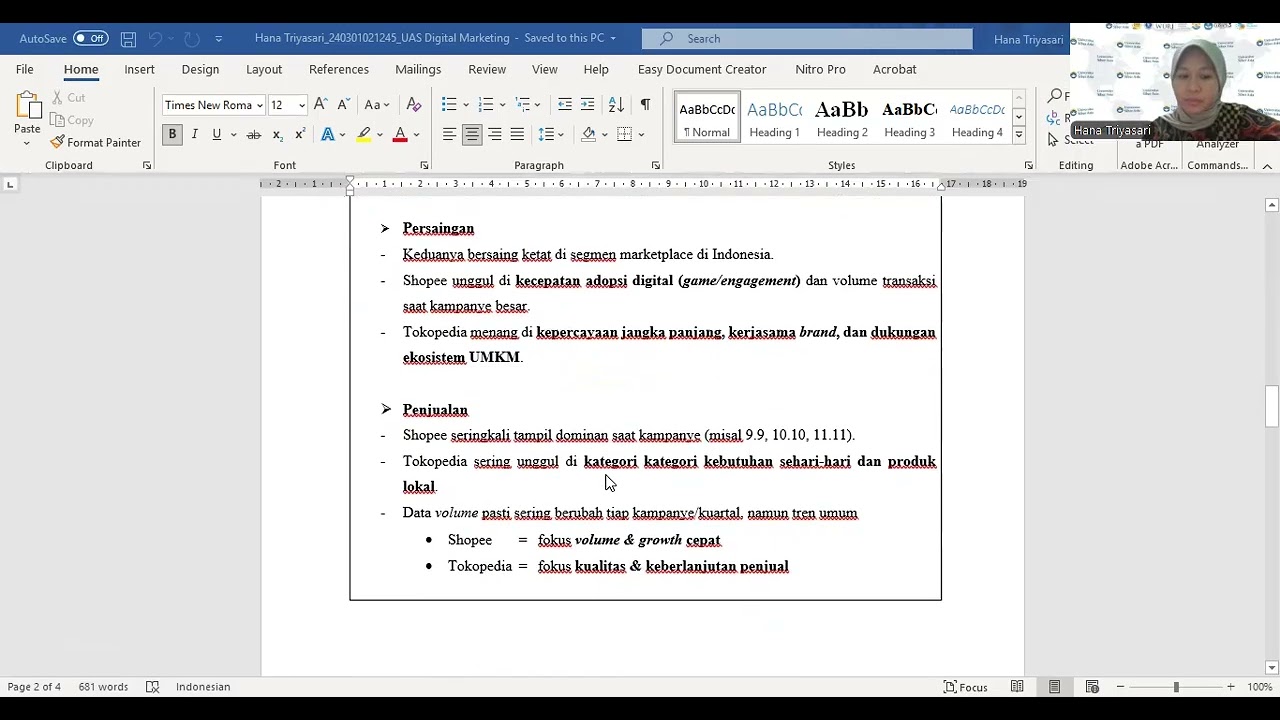Click the Paste clipboard icon
1280x720 pixels.
pos(27,106)
